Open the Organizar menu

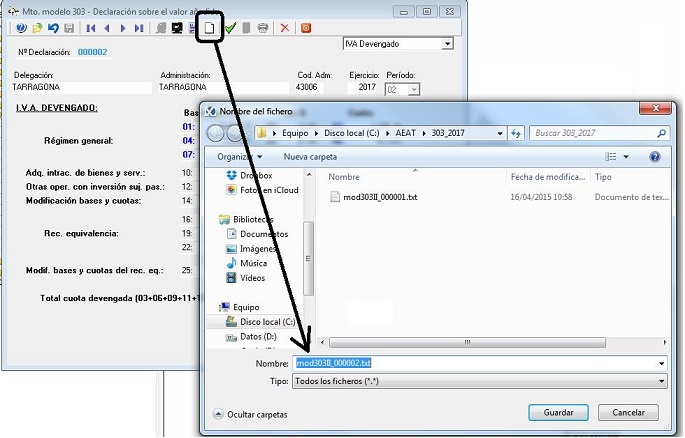(239, 157)
